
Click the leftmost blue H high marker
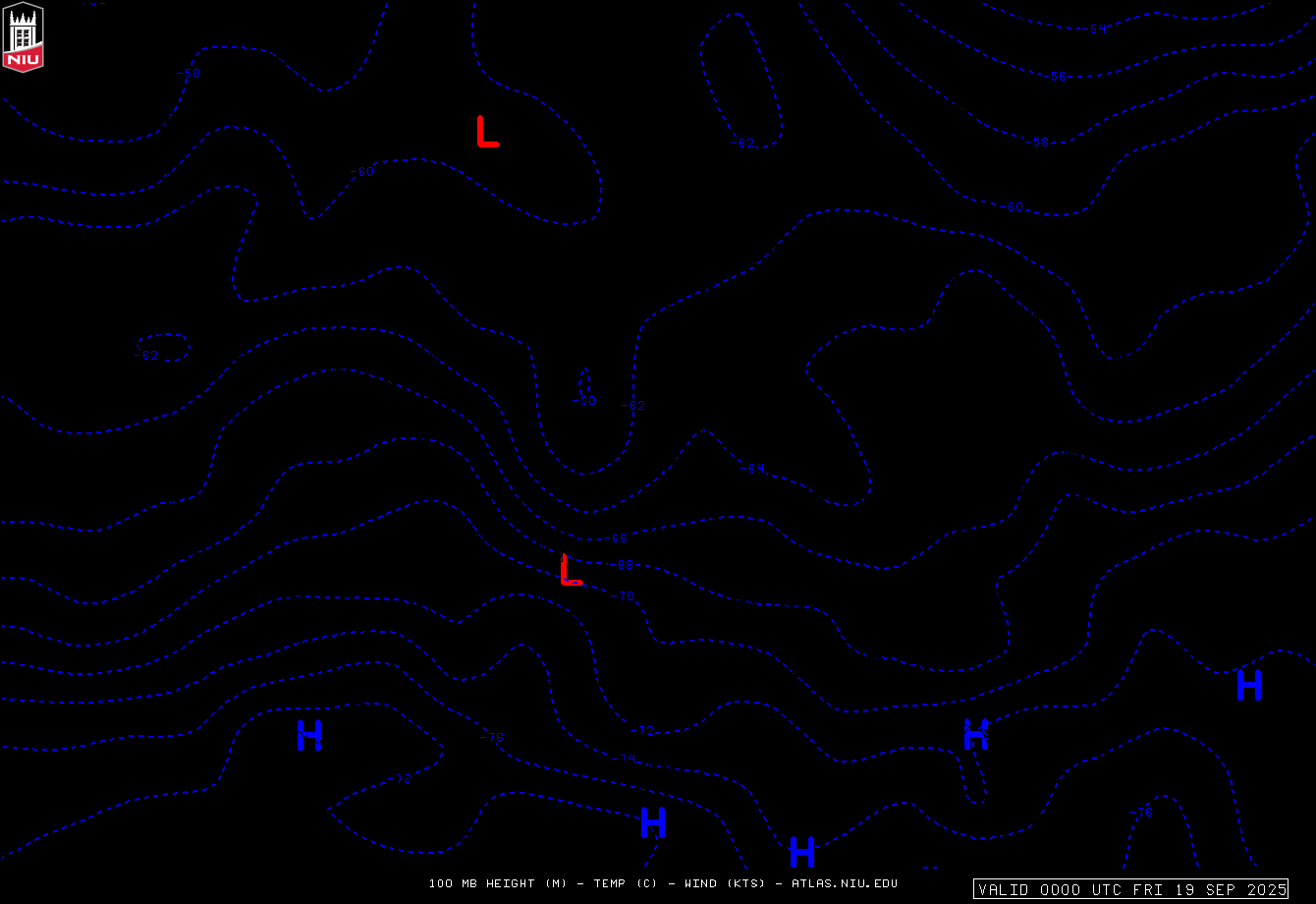coord(309,735)
